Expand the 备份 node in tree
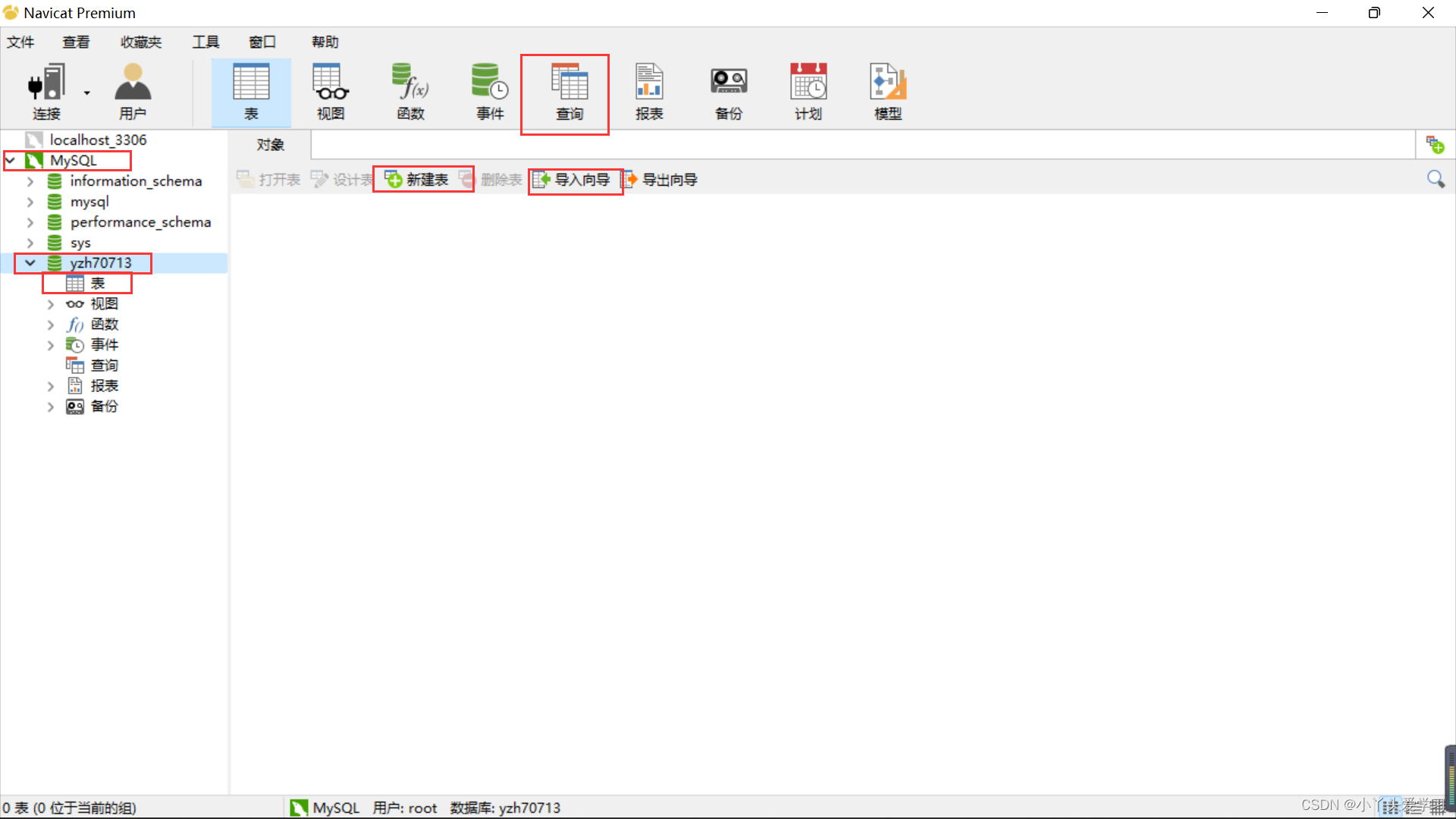The image size is (1456, 819). click(x=51, y=406)
